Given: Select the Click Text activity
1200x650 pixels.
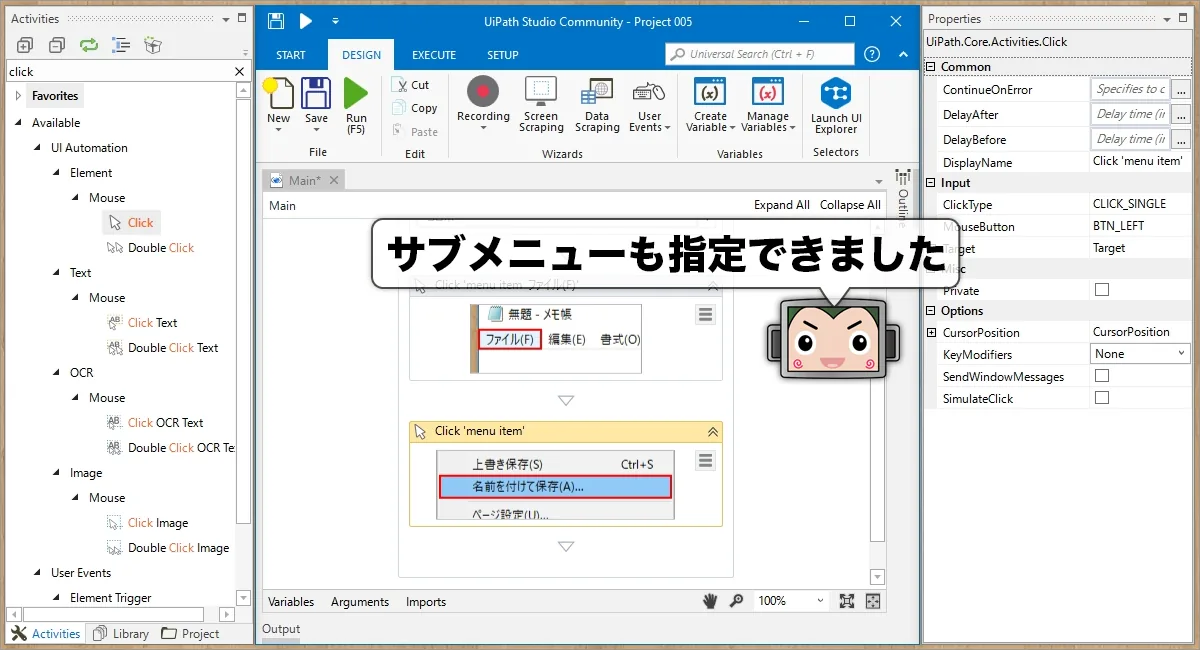Looking at the screenshot, I should [142, 323].
